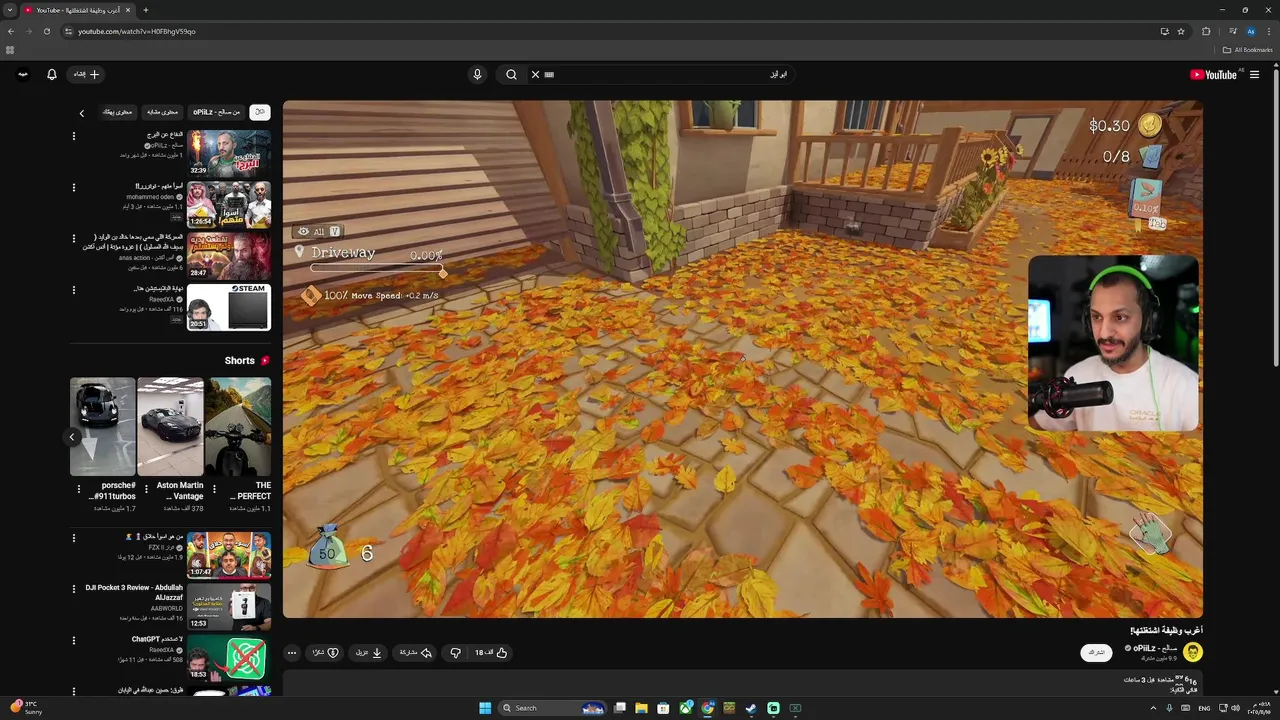Image resolution: width=1280 pixels, height=720 pixels.
Task: Open options for Aston Martin Vantage Short
Action: [146, 489]
